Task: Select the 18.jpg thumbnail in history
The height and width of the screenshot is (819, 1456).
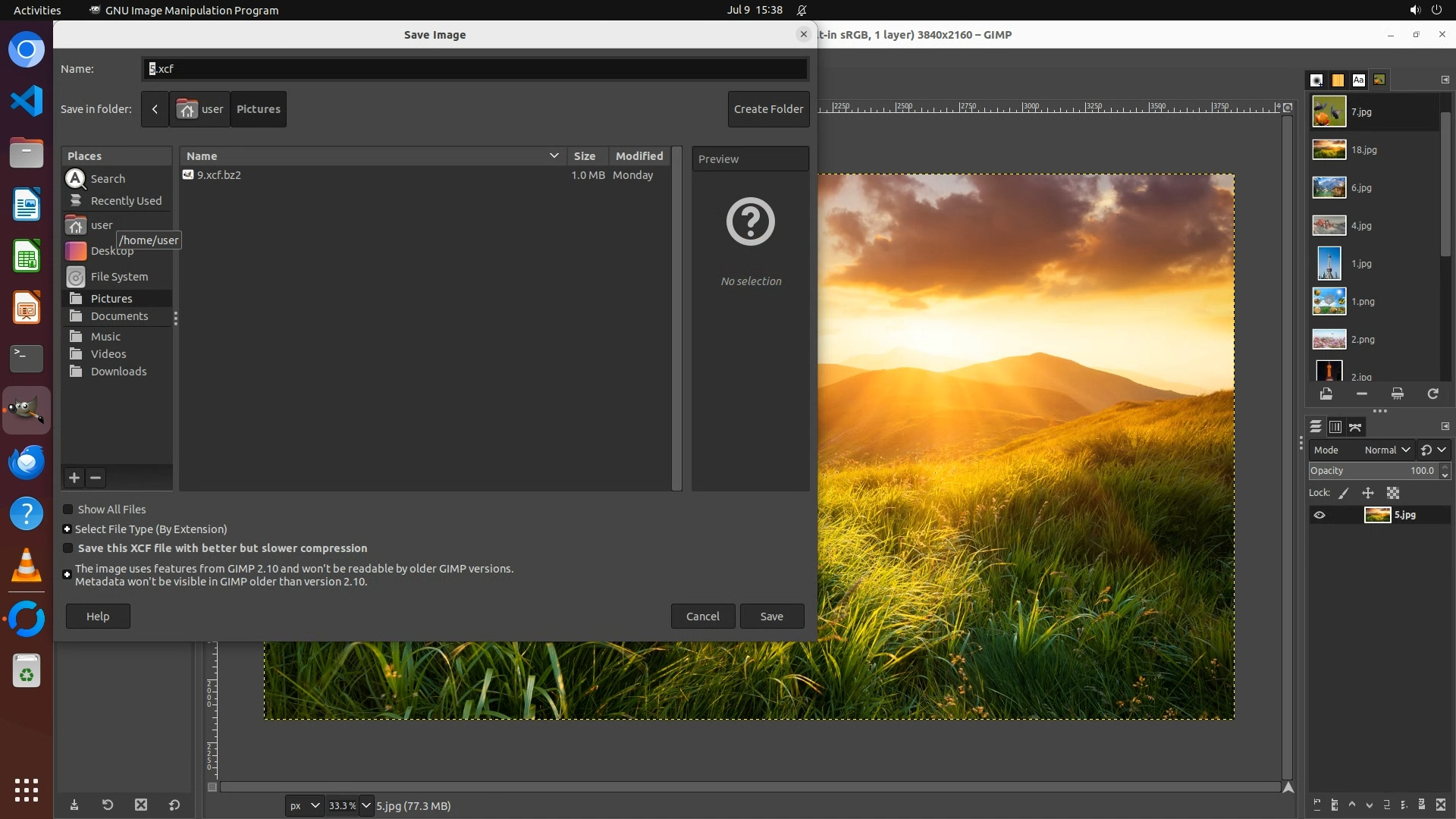Action: pos(1329,150)
